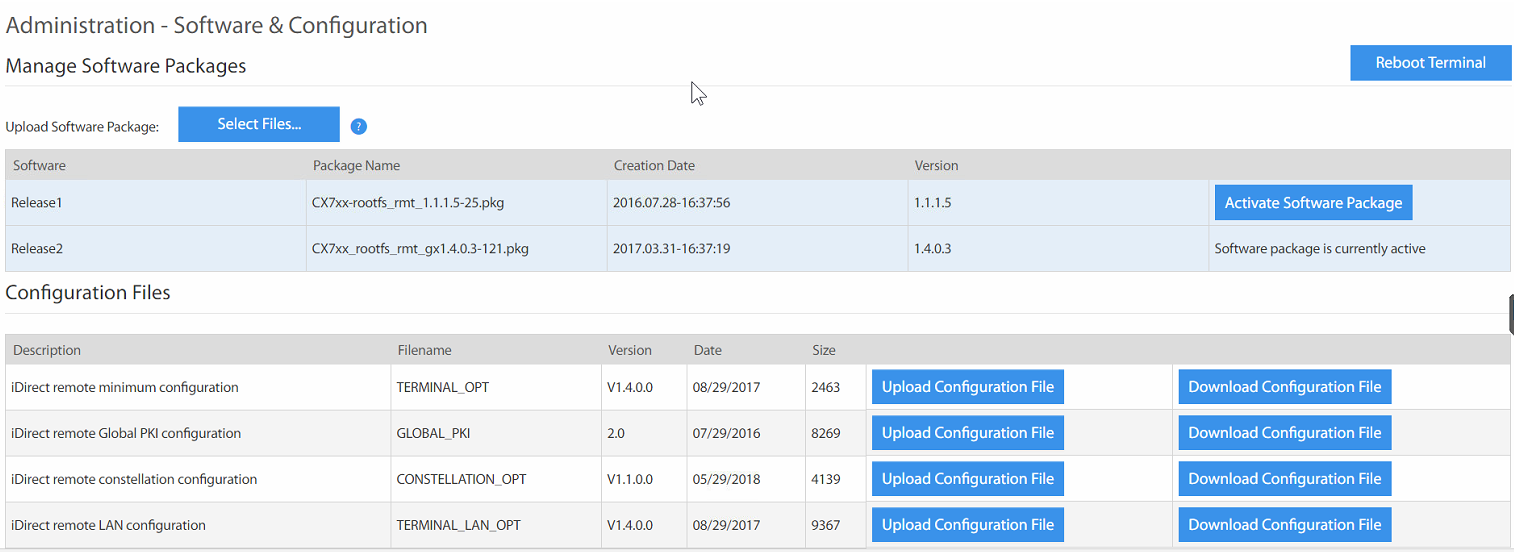Viewport: 1514px width, 552px height.
Task: Open the Select Files upload button
Action: (259, 124)
